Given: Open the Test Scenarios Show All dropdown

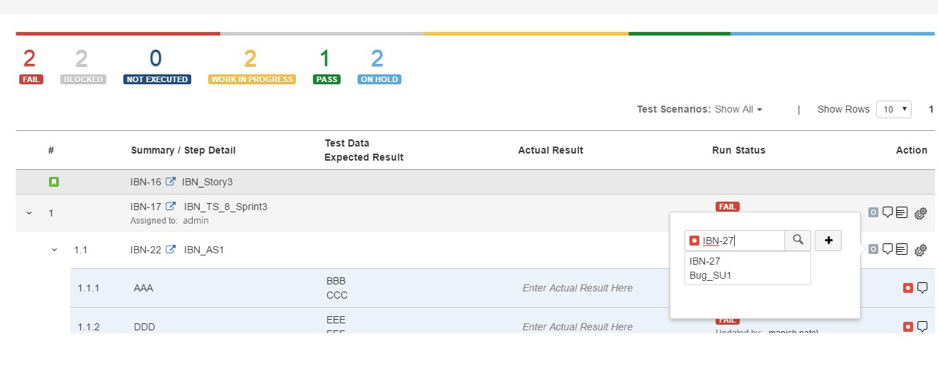Looking at the screenshot, I should point(739,110).
